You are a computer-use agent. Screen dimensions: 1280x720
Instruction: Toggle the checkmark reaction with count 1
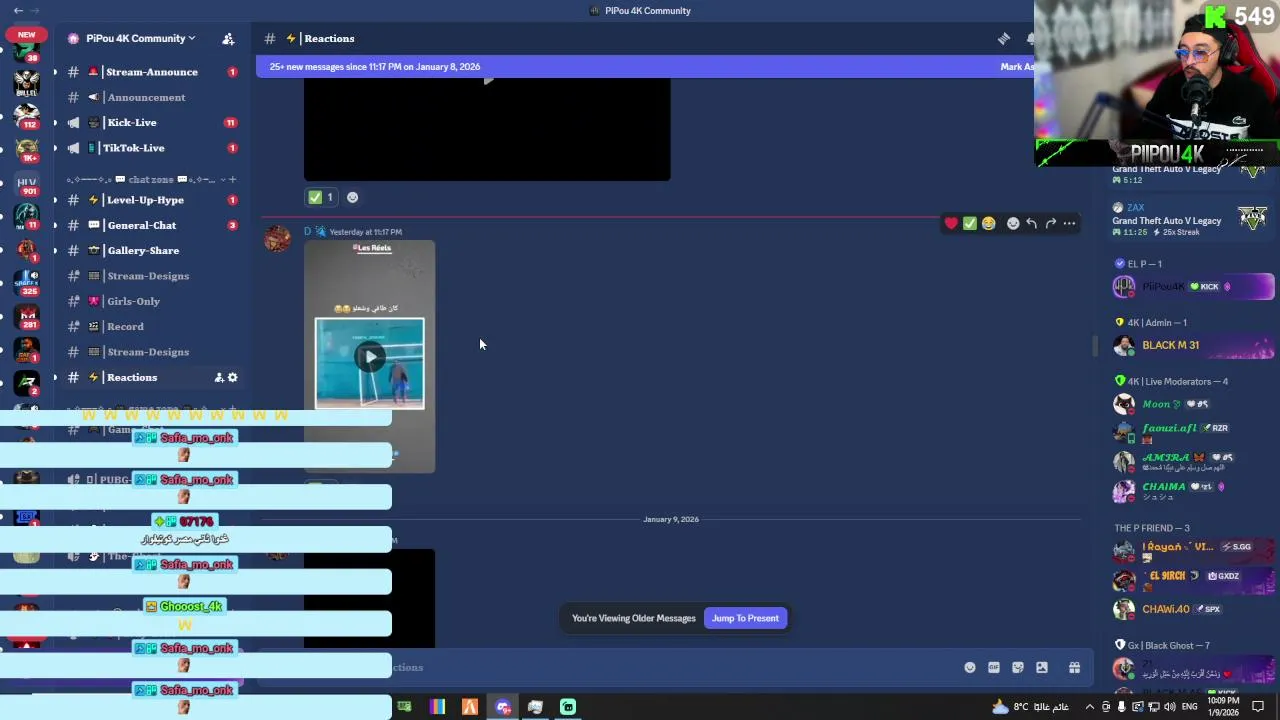pyautogui.click(x=322, y=197)
